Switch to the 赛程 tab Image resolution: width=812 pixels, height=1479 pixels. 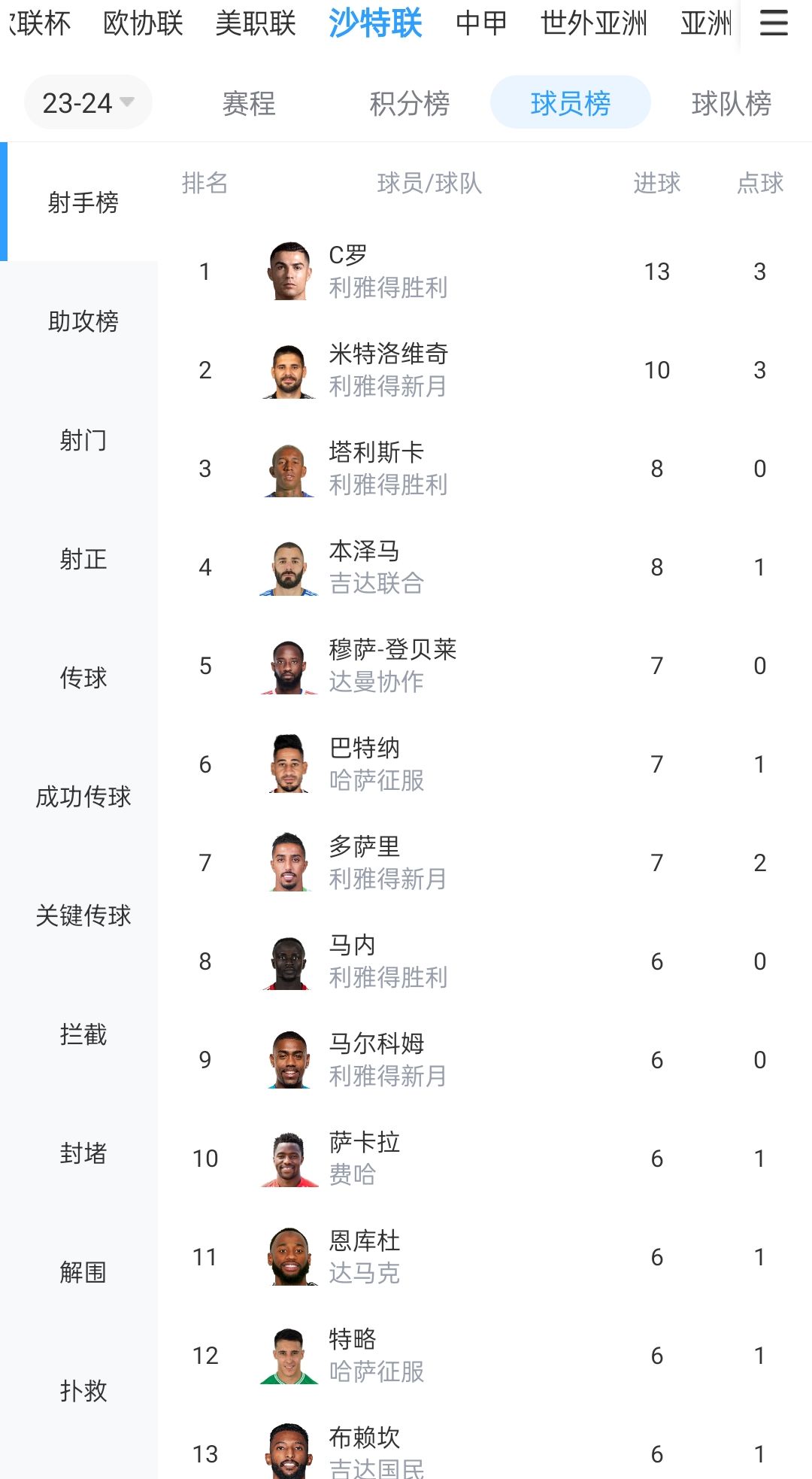pos(249,103)
